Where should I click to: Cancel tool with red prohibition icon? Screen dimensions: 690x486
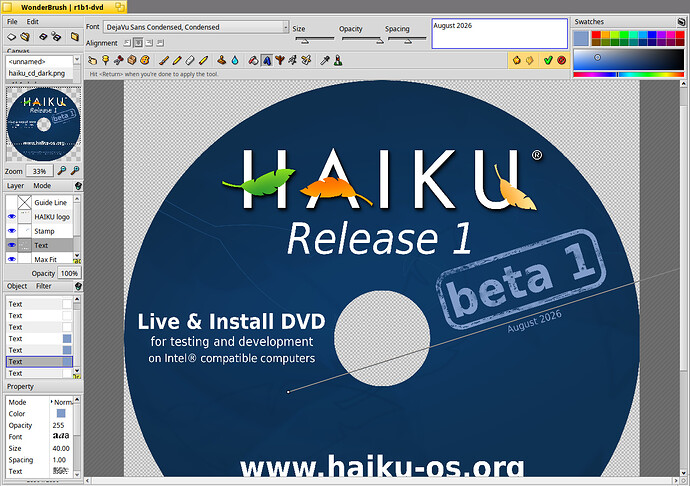pyautogui.click(x=562, y=60)
